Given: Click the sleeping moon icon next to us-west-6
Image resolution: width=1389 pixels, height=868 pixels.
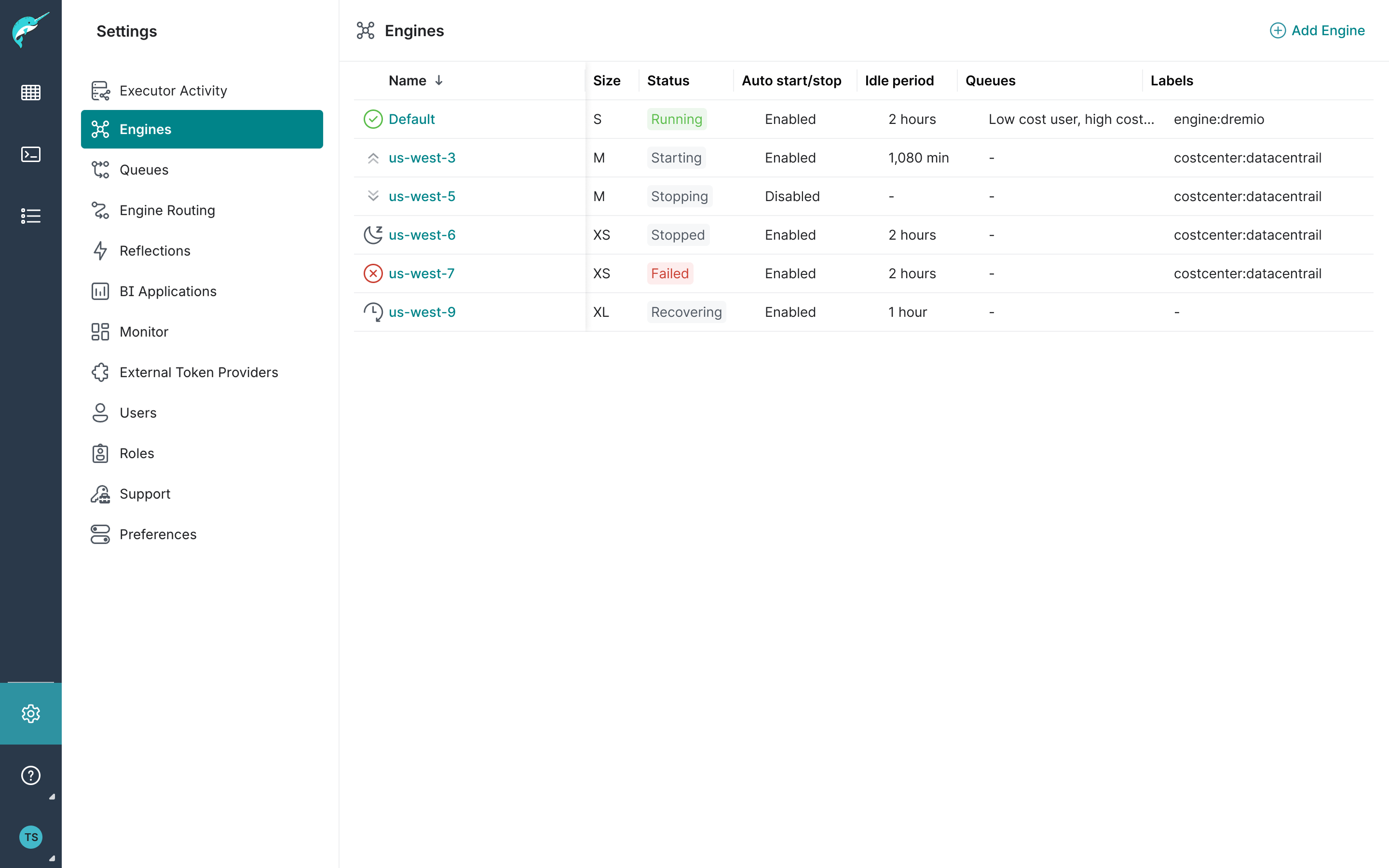Looking at the screenshot, I should [x=373, y=234].
